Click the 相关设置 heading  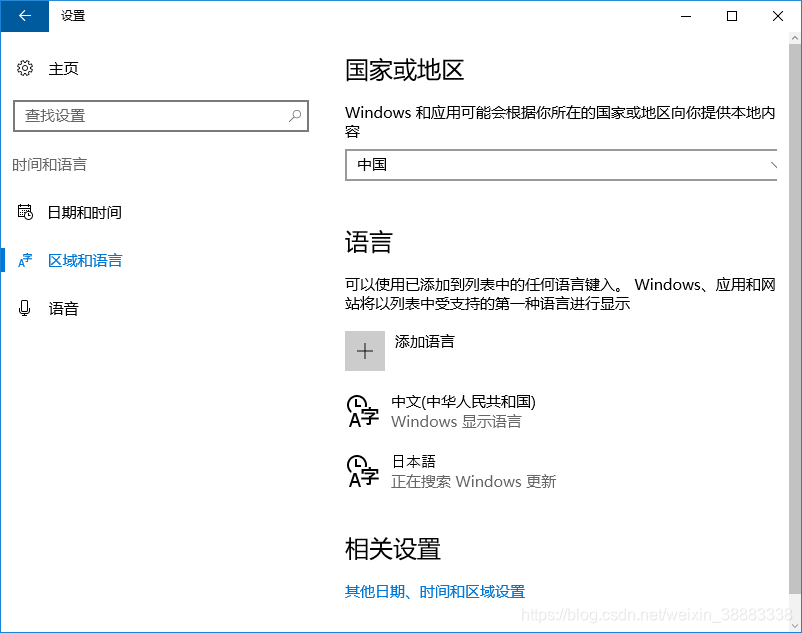point(393,549)
